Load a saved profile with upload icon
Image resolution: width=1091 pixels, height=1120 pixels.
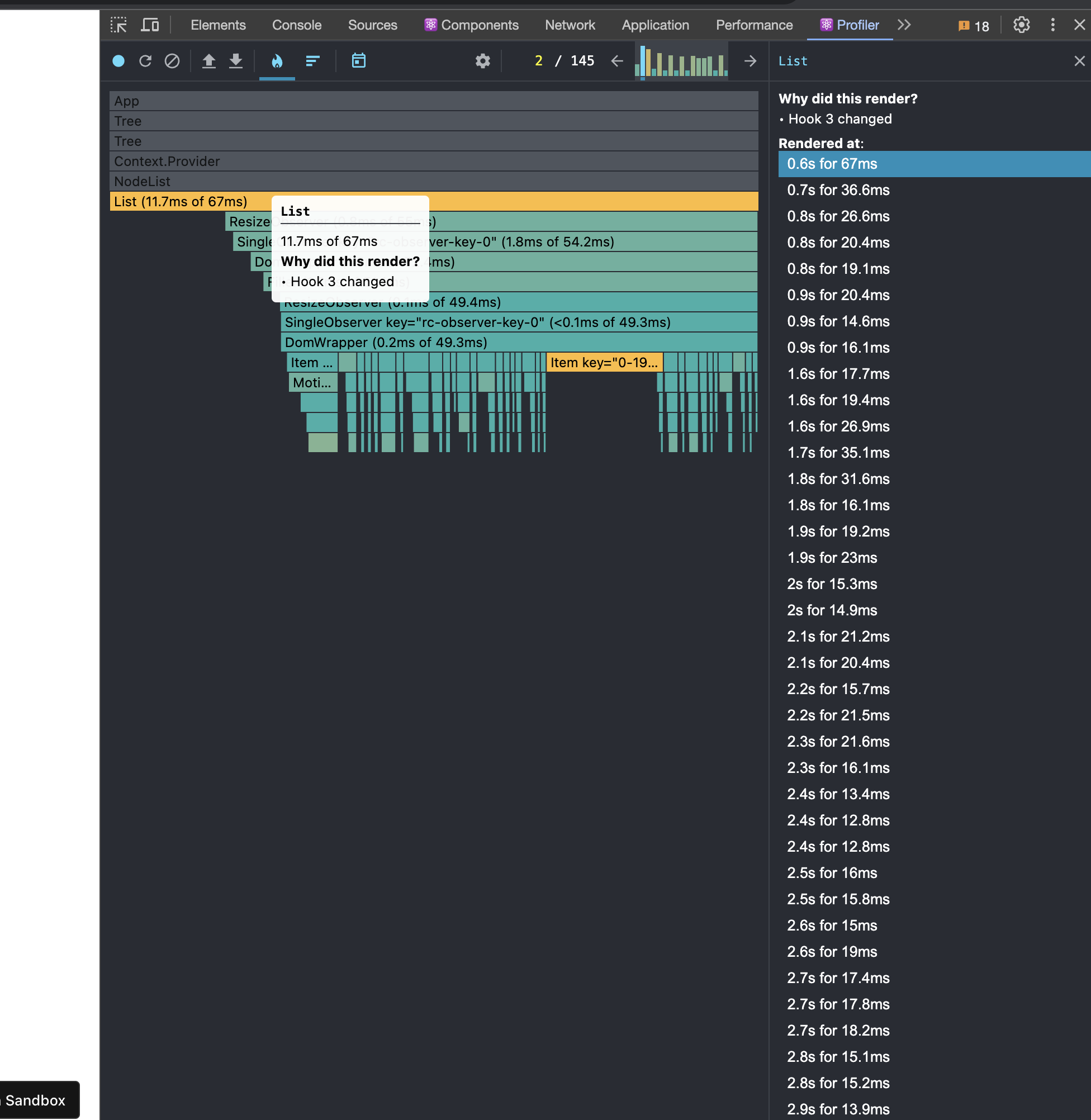tap(209, 61)
